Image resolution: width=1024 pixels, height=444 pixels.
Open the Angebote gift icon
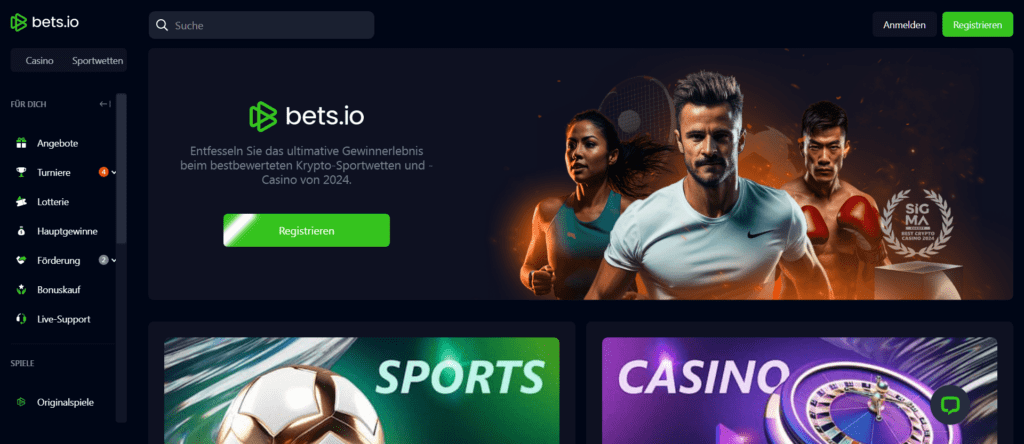click(x=22, y=143)
